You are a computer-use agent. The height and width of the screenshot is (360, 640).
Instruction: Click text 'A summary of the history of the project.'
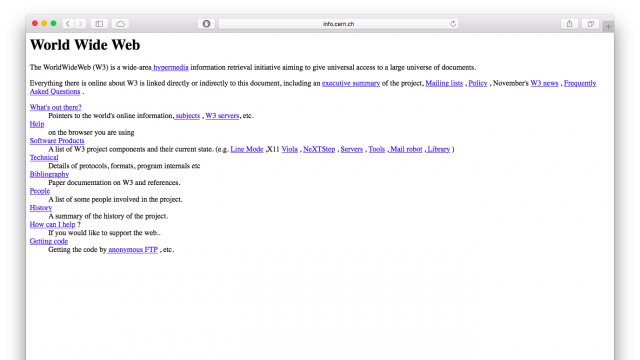coord(108,216)
